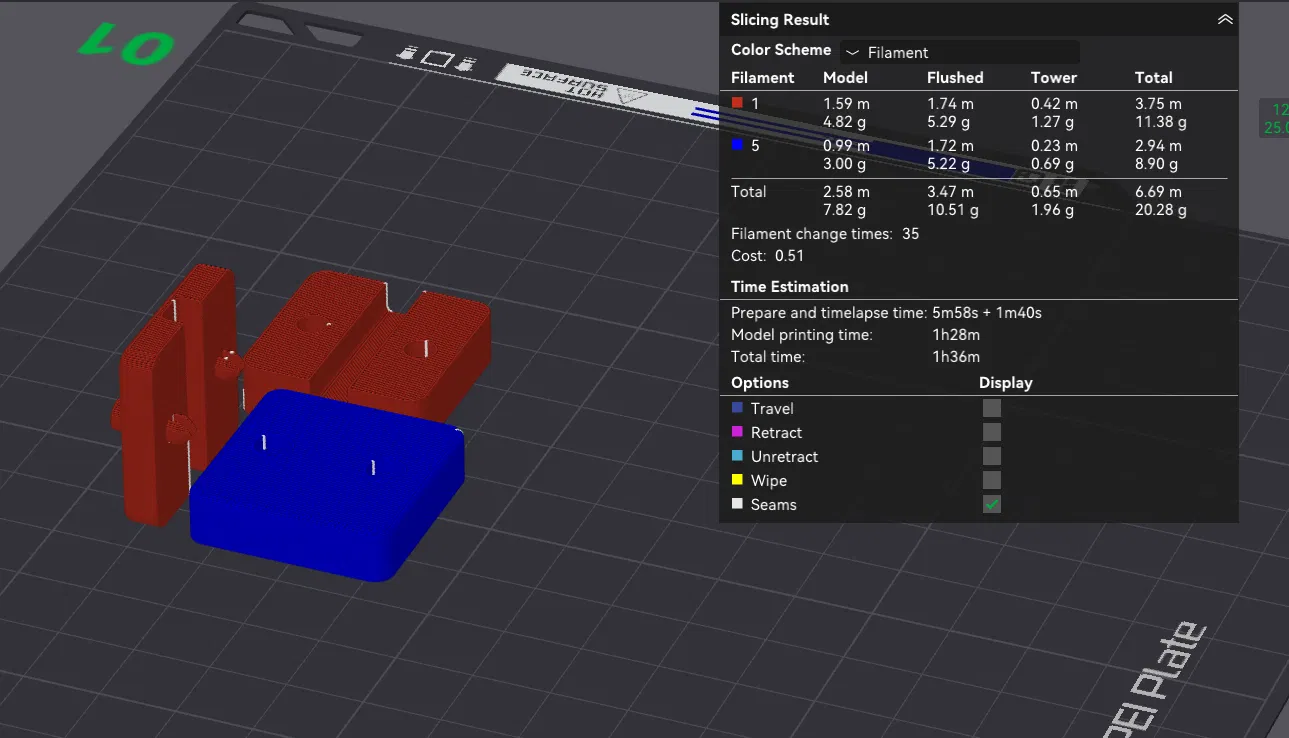Enable the Wipe display checkbox
The height and width of the screenshot is (738, 1289).
click(992, 480)
